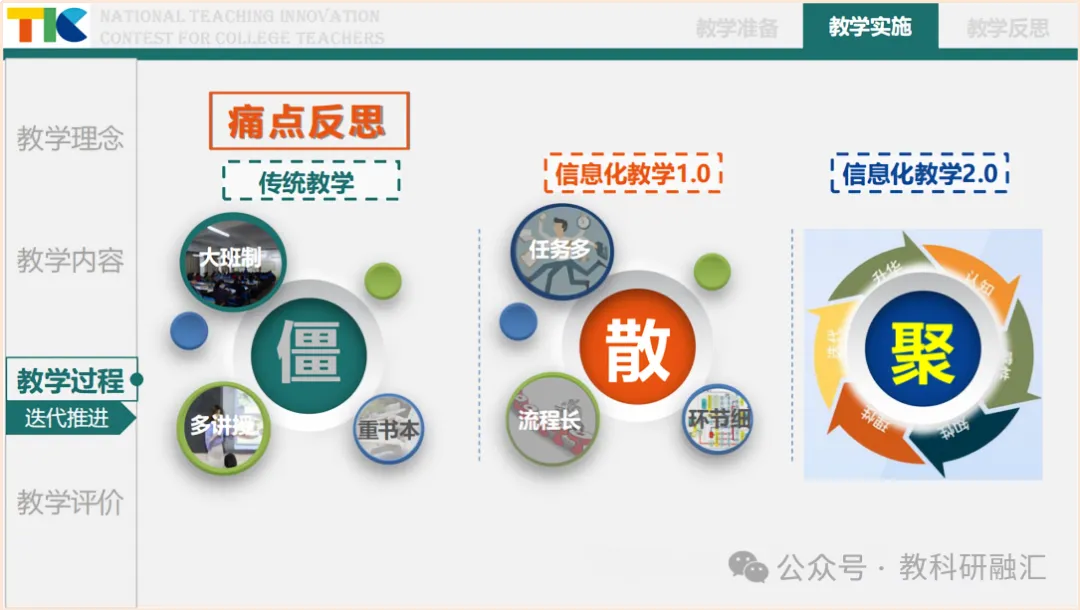Click the 信息化教学1.0 label
The width and height of the screenshot is (1080, 610).
coord(632,173)
